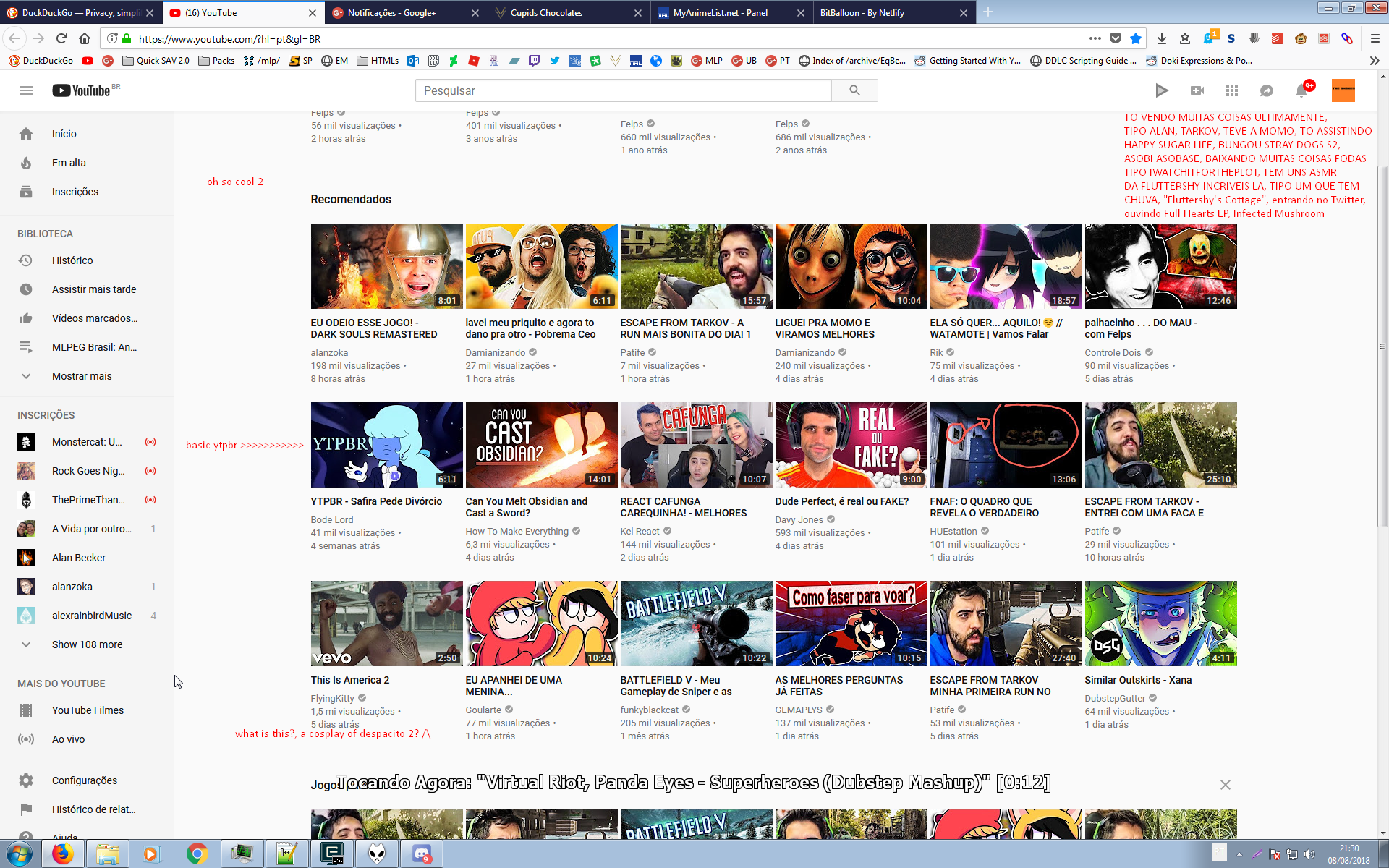Click the upload video camera icon

tap(1197, 90)
